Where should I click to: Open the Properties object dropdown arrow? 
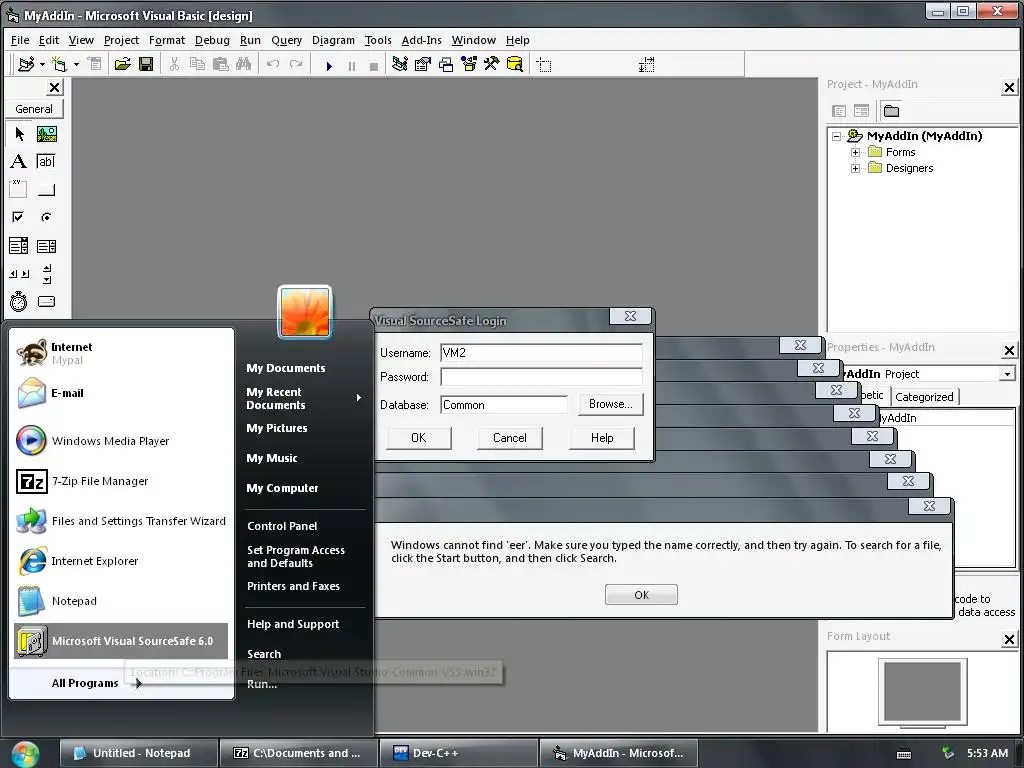(1007, 374)
